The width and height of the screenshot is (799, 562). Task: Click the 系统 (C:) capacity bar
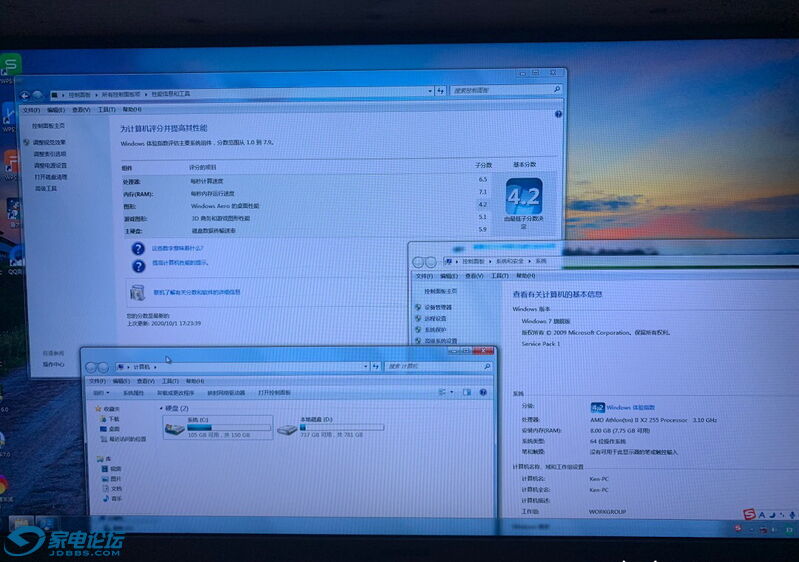coord(229,428)
